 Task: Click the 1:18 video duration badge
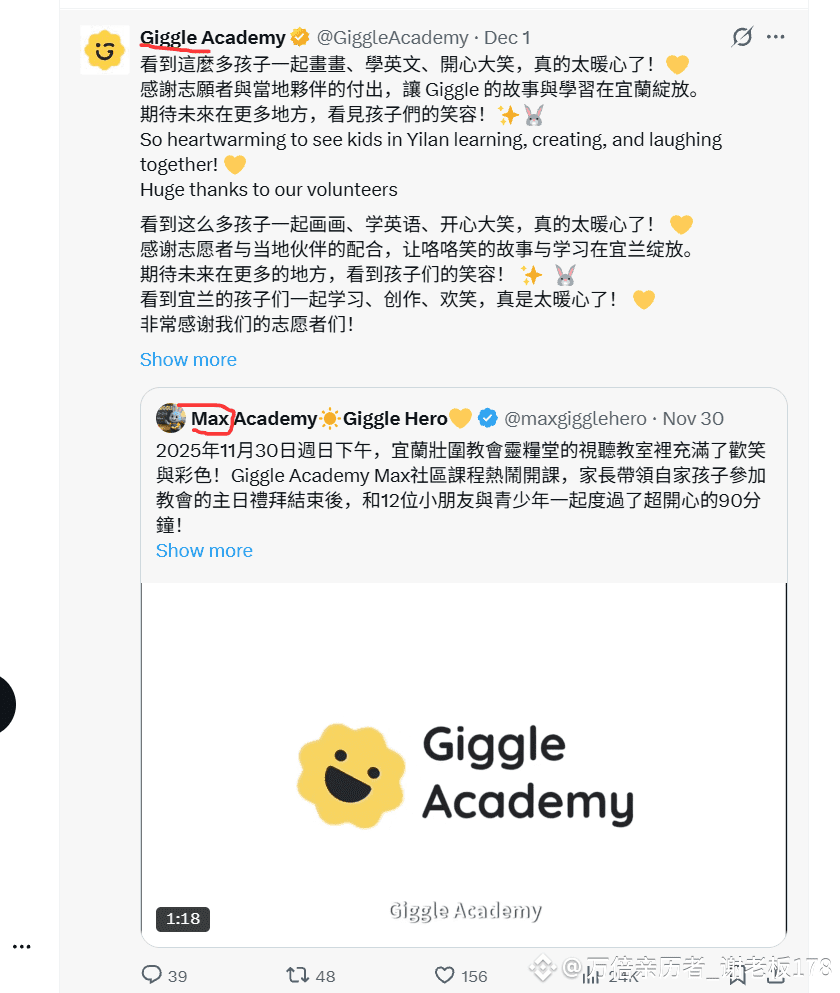coord(183,919)
